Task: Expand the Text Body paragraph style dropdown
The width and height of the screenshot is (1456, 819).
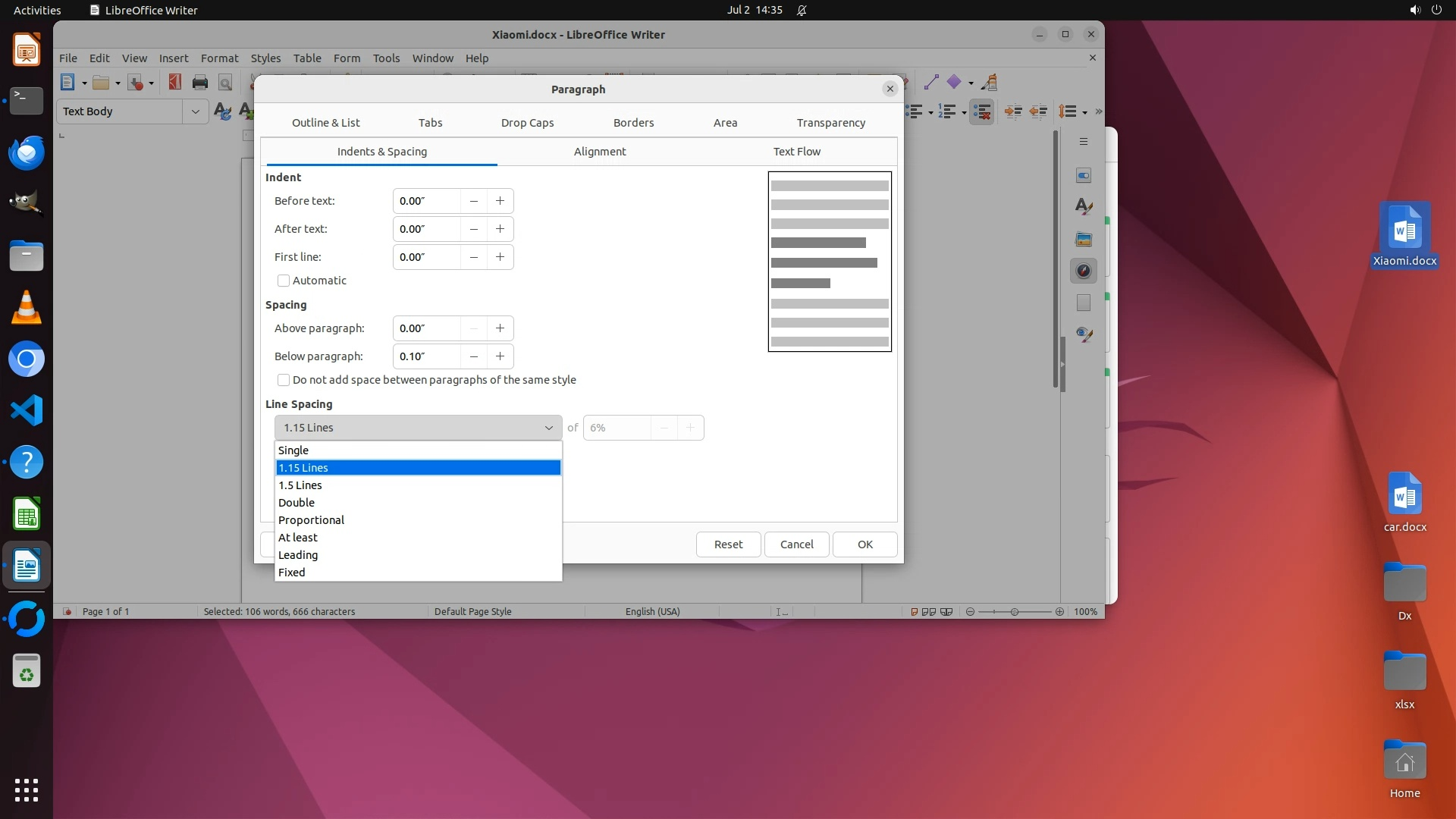Action: (195, 111)
